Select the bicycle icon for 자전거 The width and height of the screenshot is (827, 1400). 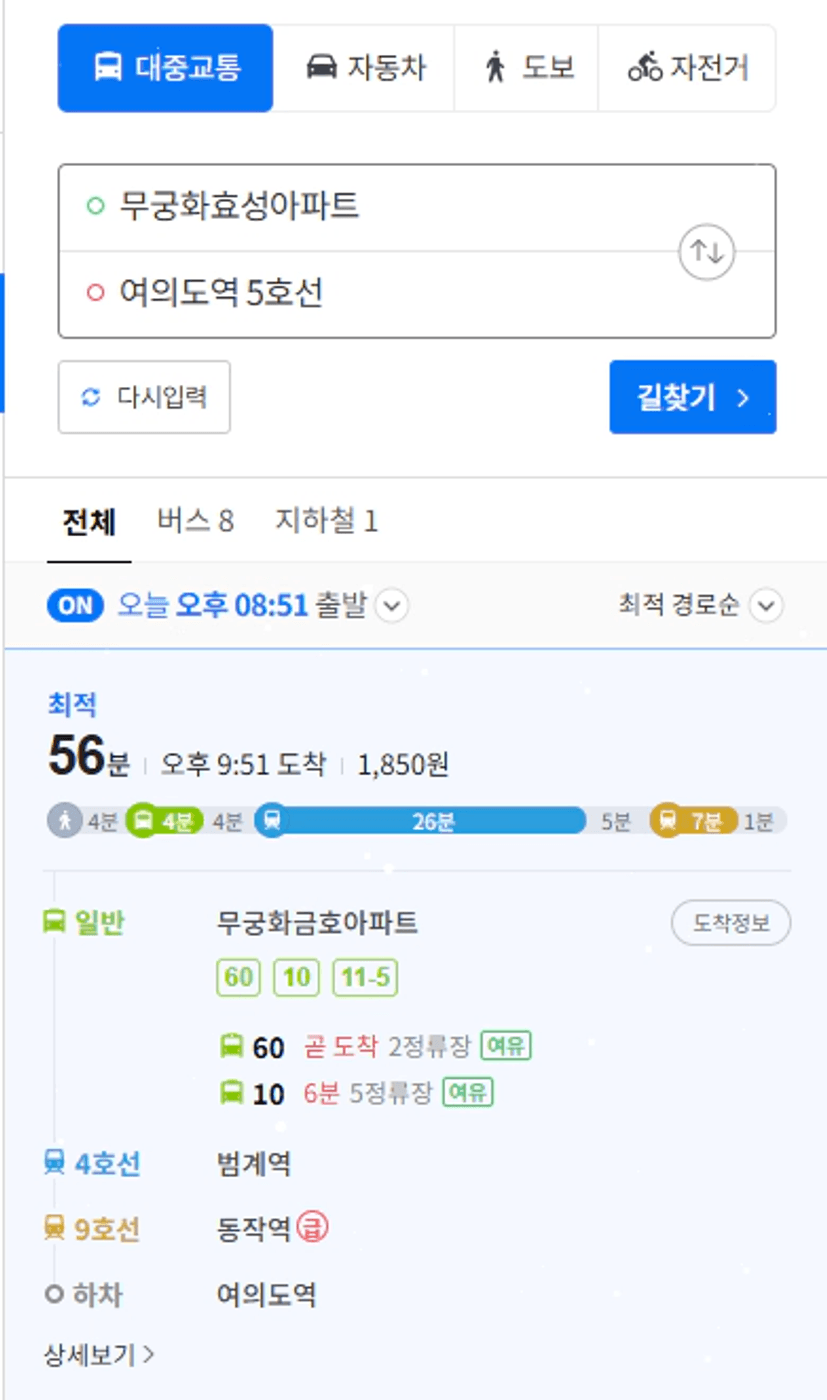pyautogui.click(x=645, y=67)
